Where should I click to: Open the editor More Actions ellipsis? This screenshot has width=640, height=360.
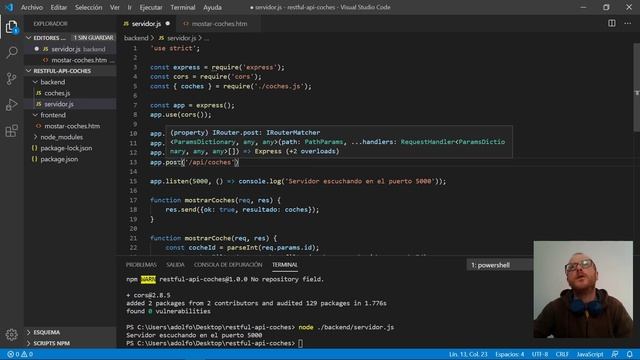(x=627, y=23)
